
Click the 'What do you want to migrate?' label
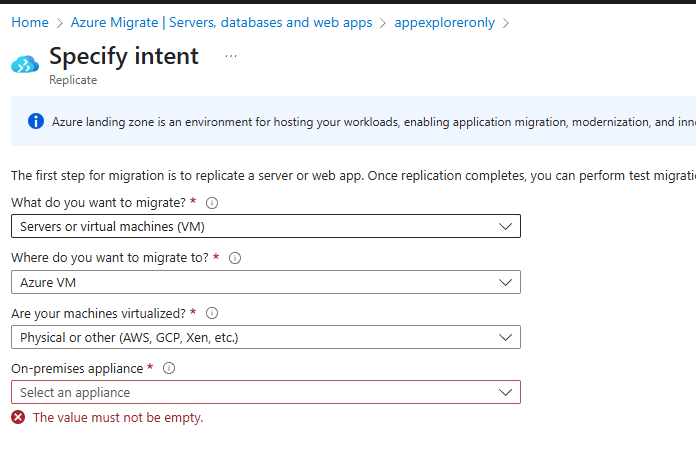pos(98,203)
